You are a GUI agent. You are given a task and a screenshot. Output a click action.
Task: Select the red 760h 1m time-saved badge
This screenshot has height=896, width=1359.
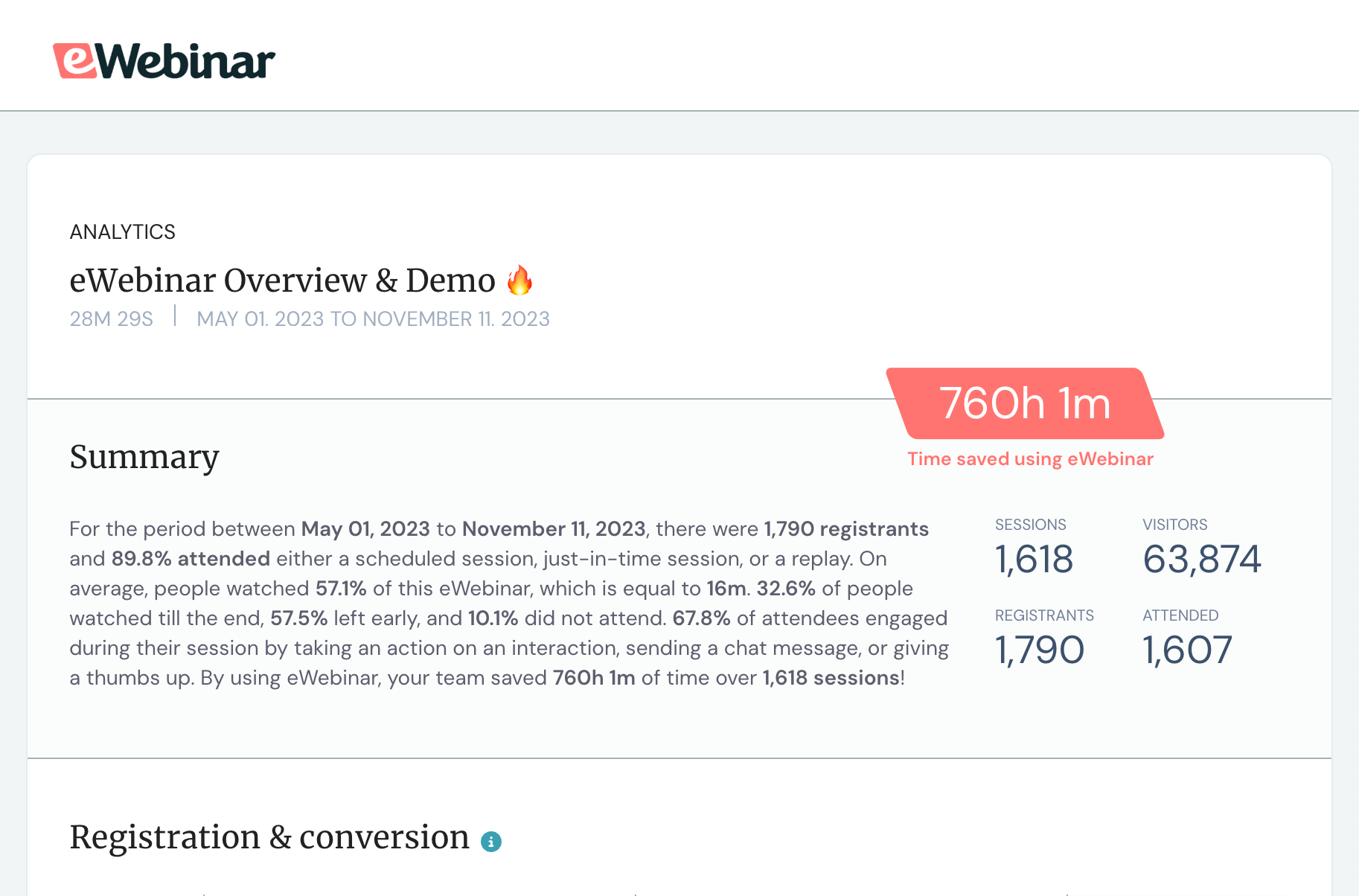(1024, 404)
